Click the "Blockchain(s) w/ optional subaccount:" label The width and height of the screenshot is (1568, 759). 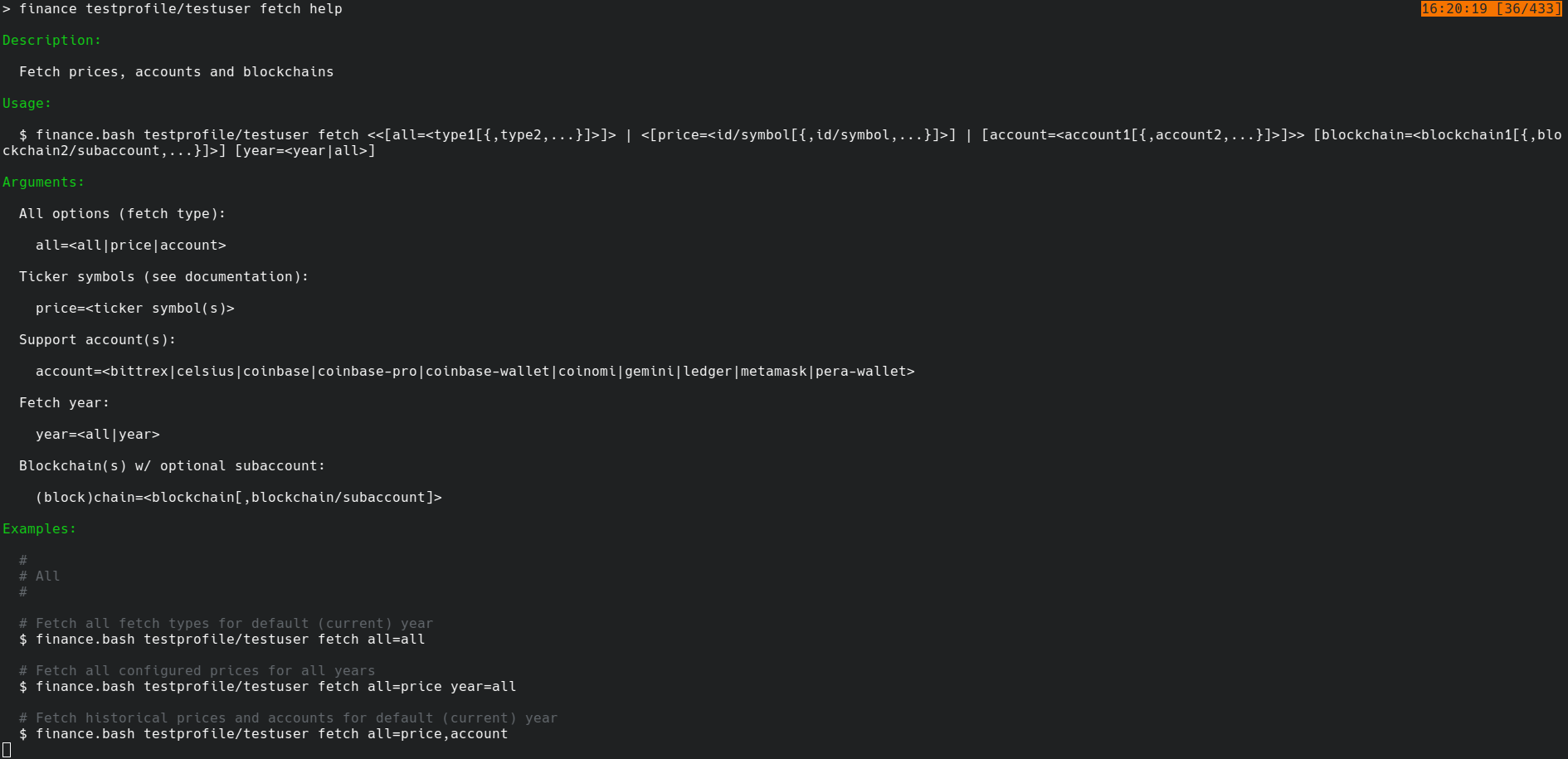(172, 466)
